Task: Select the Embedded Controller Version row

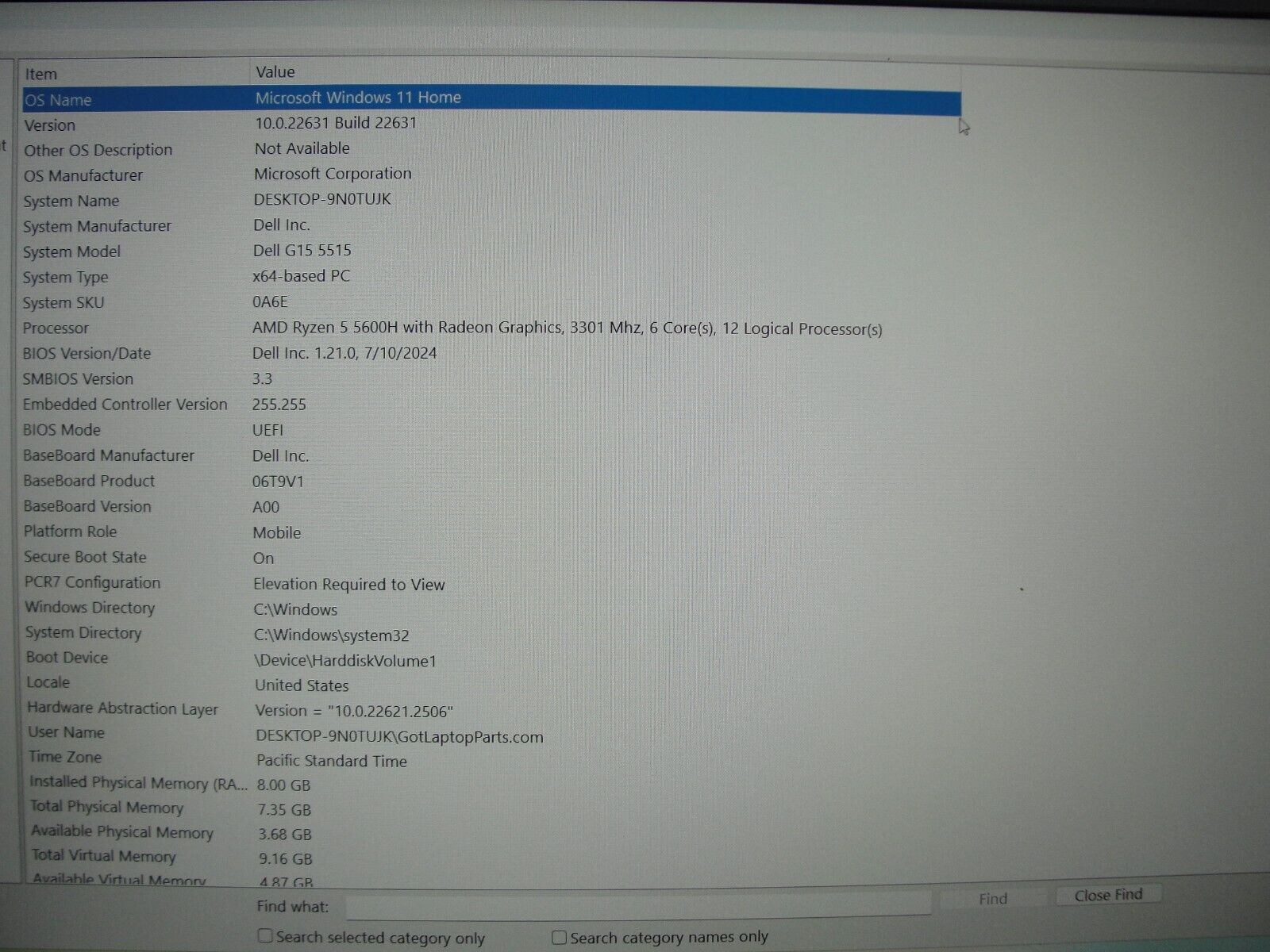Action: [x=492, y=404]
